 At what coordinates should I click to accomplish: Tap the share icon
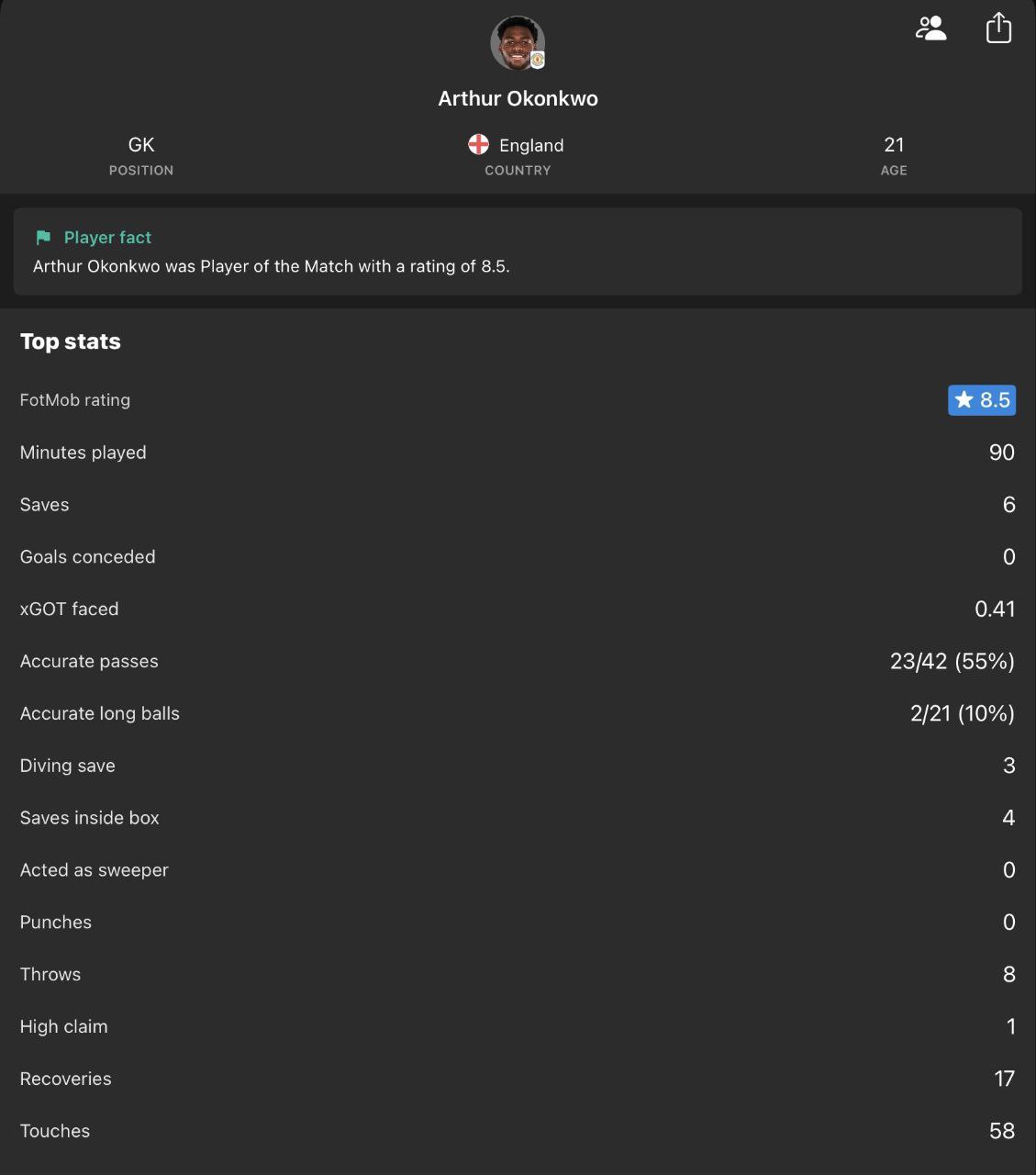998,28
